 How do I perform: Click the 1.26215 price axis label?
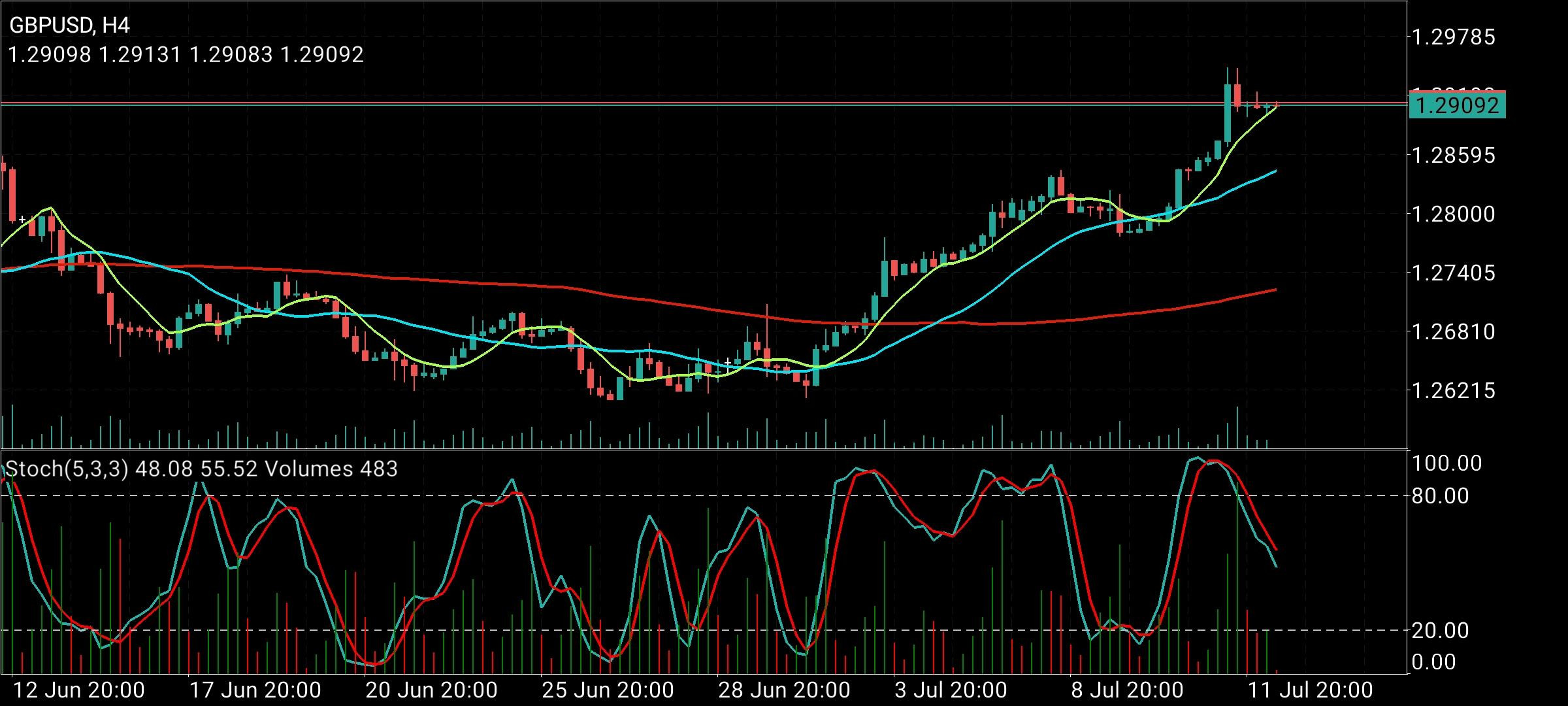[x=1453, y=391]
